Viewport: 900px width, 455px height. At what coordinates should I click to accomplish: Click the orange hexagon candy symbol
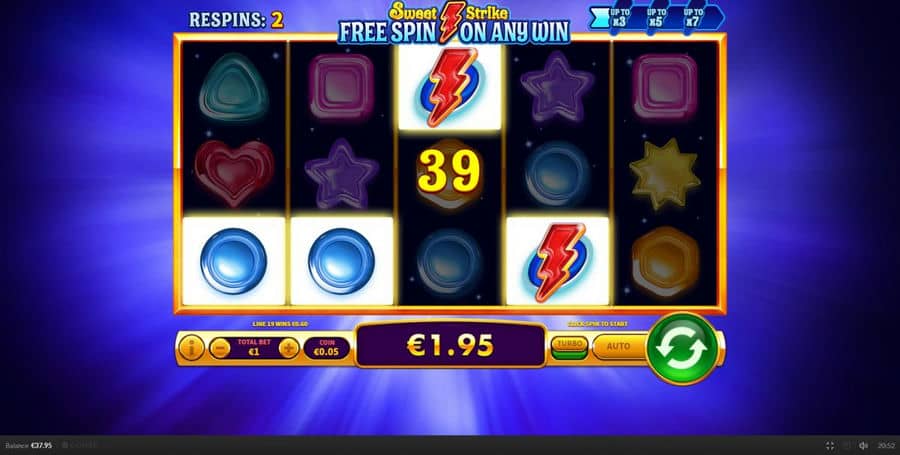pyautogui.click(x=665, y=261)
